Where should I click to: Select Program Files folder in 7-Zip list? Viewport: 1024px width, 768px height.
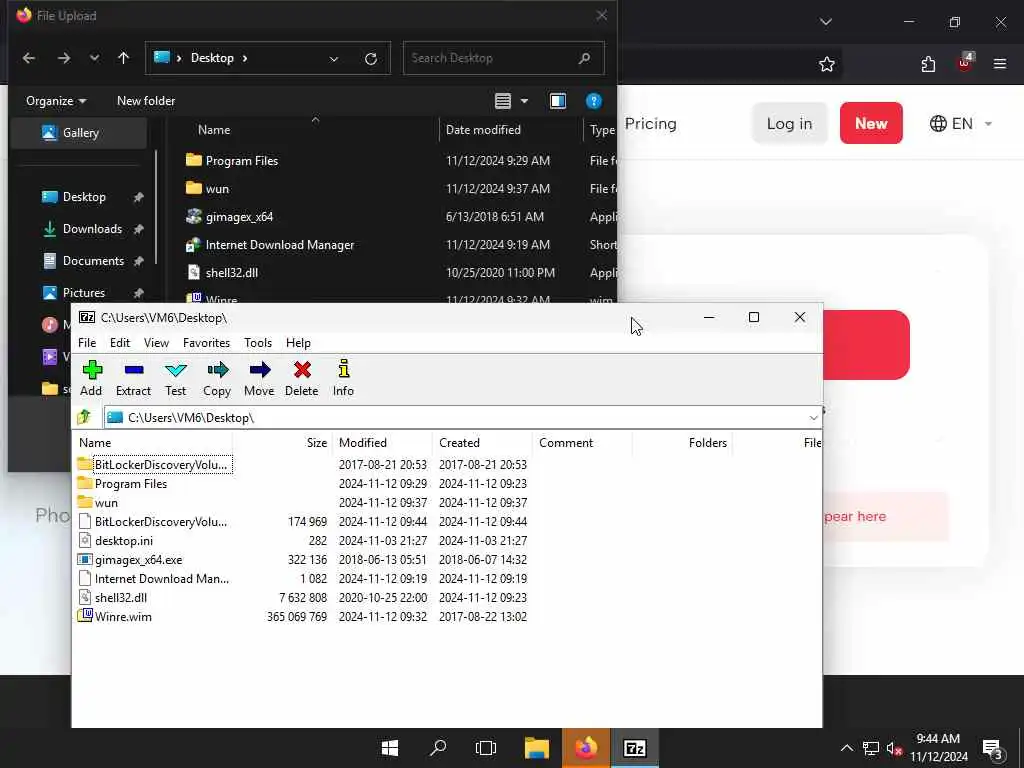tap(131, 484)
